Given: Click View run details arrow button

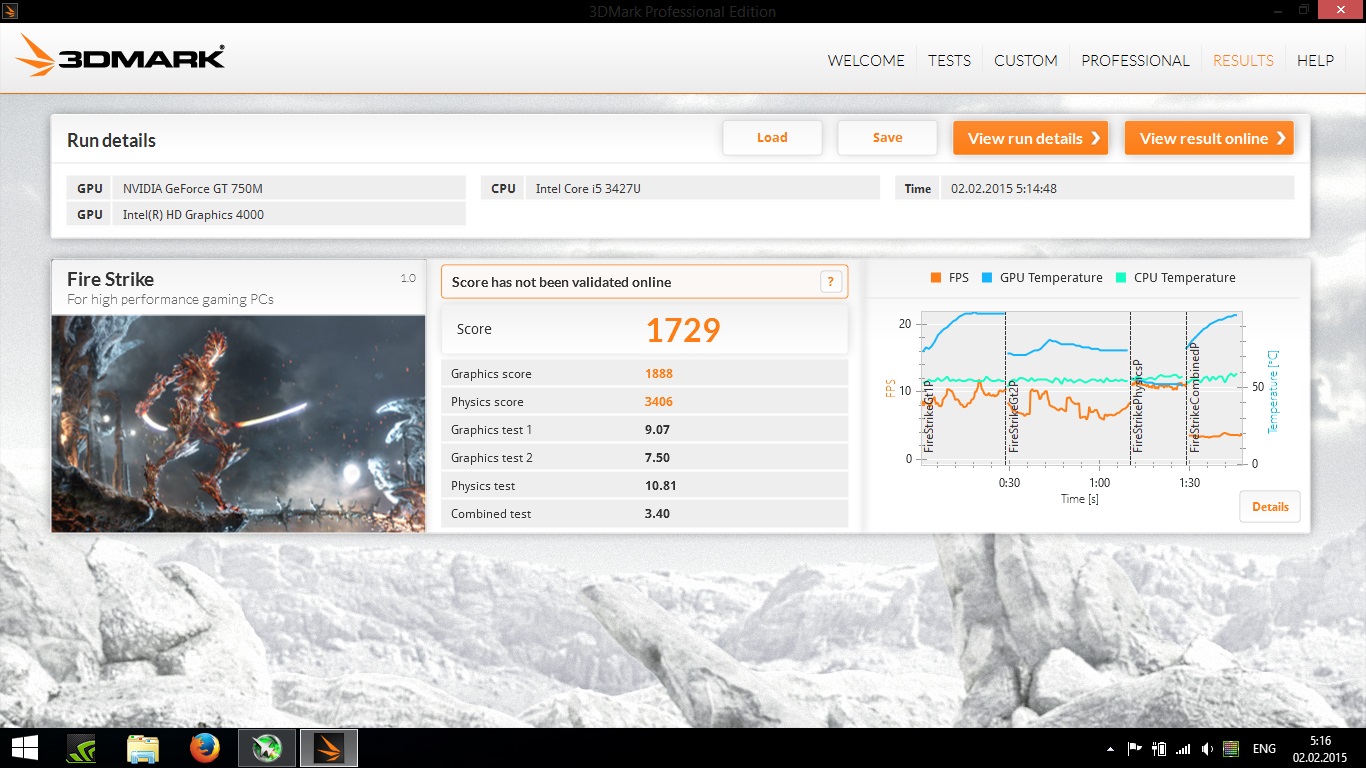Looking at the screenshot, I should point(1030,138).
